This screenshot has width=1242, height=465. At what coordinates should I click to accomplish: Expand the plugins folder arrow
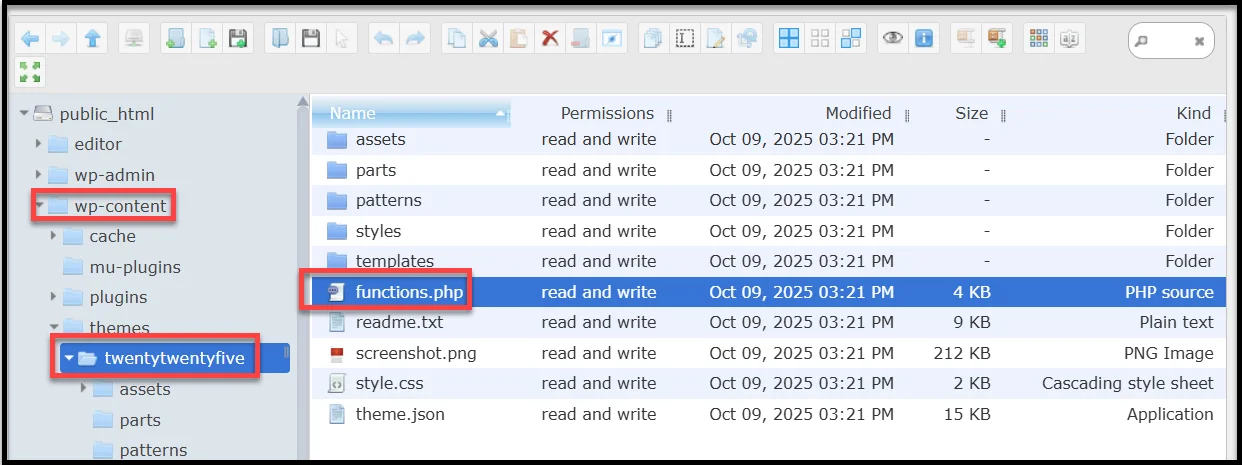click(53, 297)
